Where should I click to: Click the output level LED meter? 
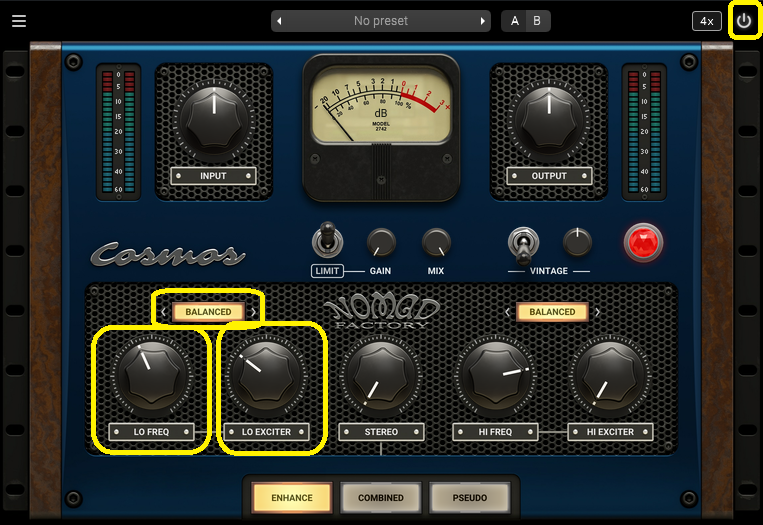click(644, 131)
